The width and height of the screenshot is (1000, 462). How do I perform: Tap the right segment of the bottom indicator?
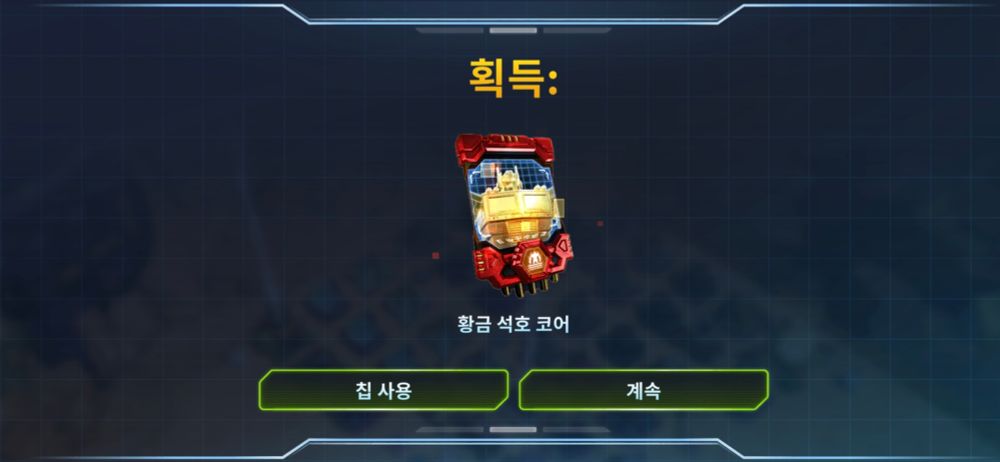point(575,429)
